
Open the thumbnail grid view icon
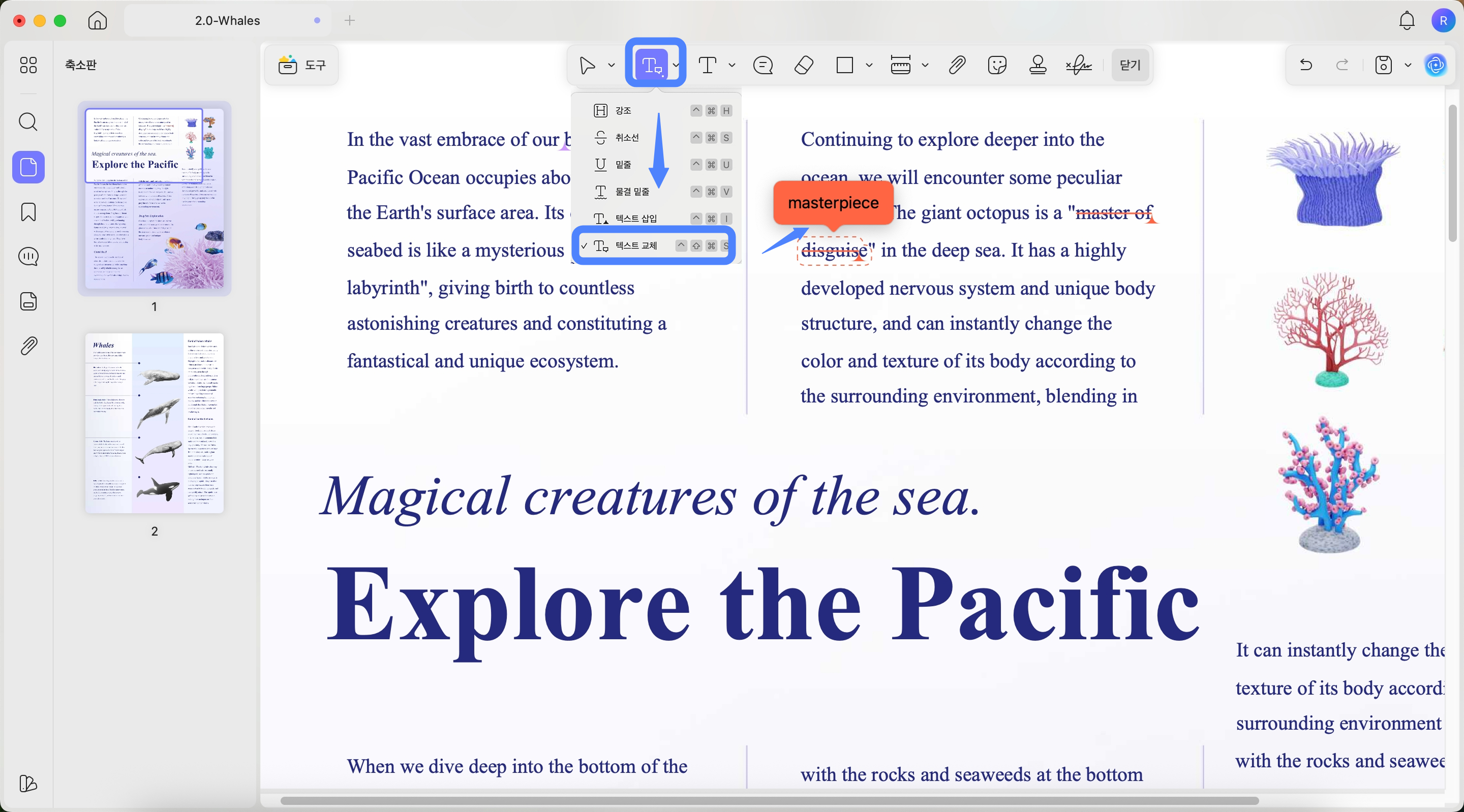point(28,65)
